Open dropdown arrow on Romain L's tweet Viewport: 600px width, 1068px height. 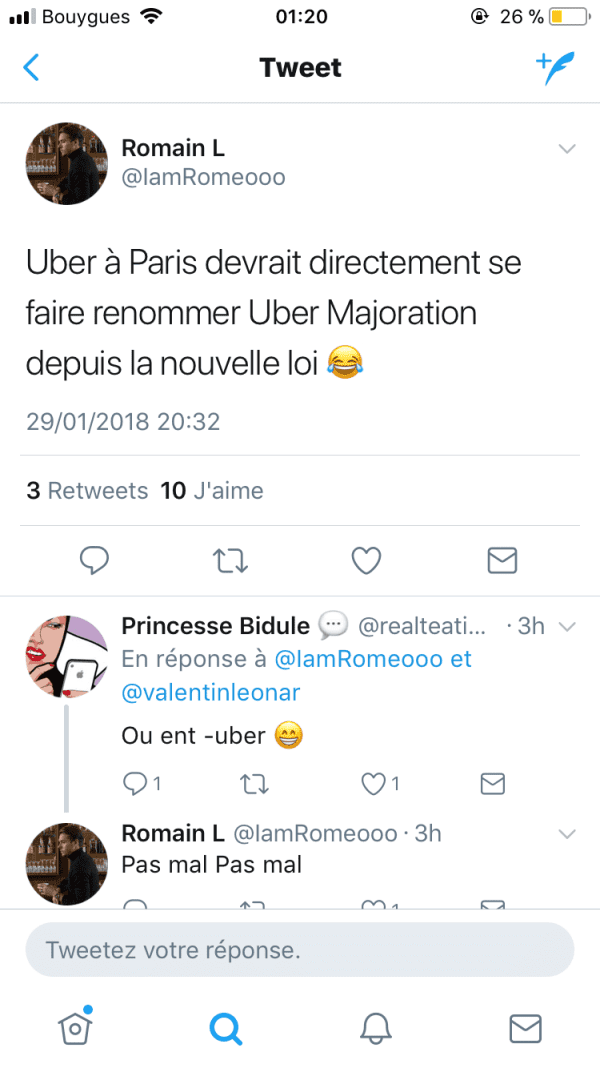567,148
